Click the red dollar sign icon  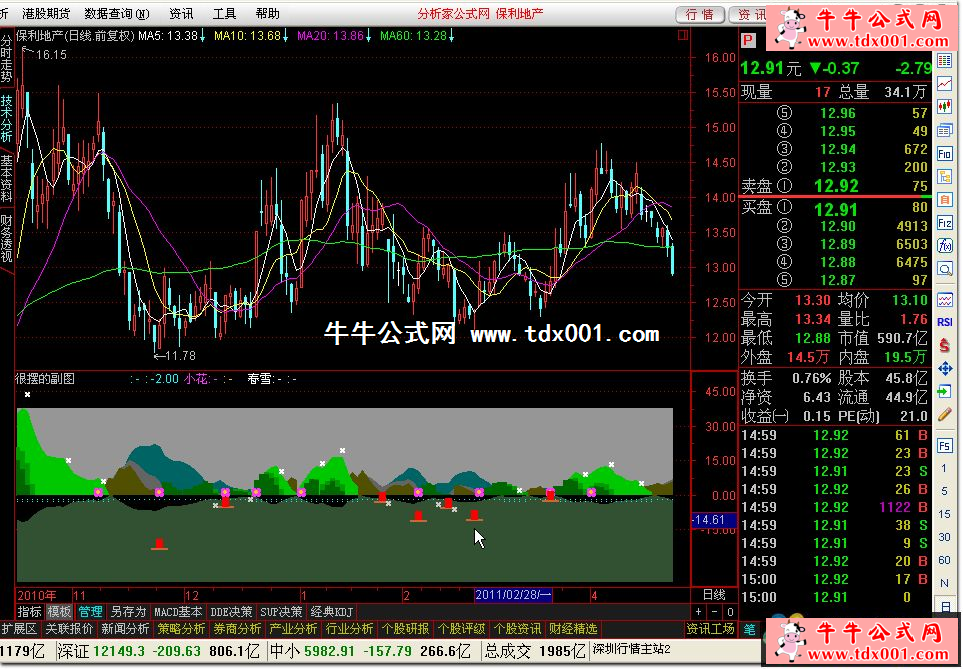tap(945, 345)
